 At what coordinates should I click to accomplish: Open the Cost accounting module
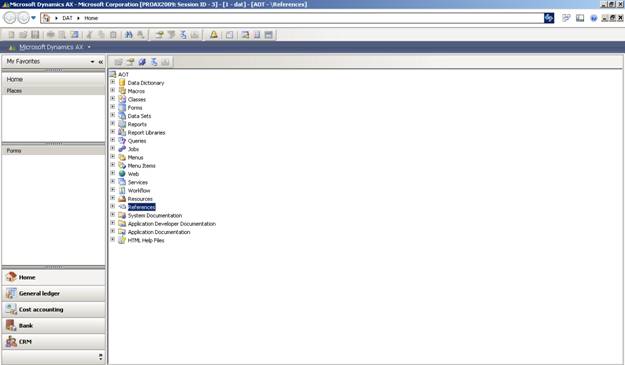pyautogui.click(x=54, y=310)
